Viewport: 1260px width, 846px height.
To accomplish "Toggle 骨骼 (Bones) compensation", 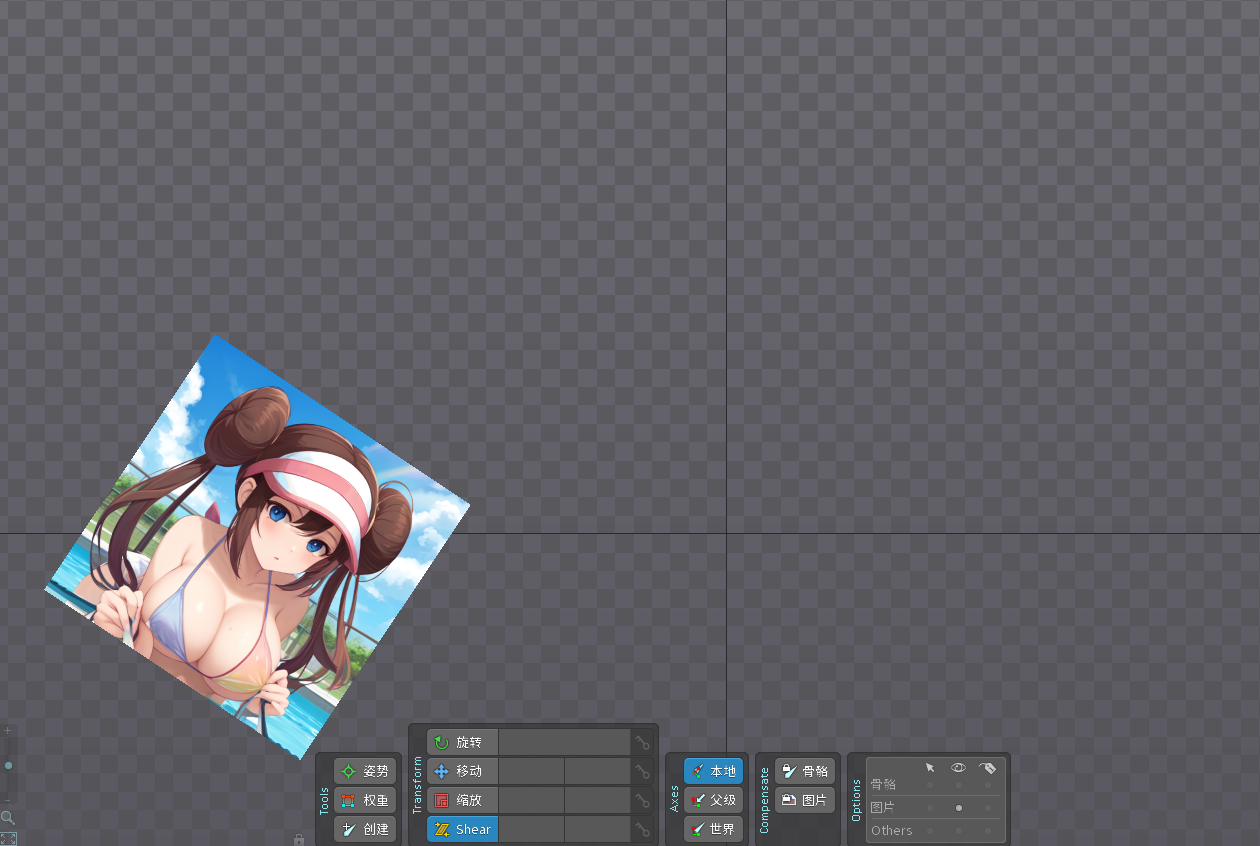I will [x=805, y=771].
